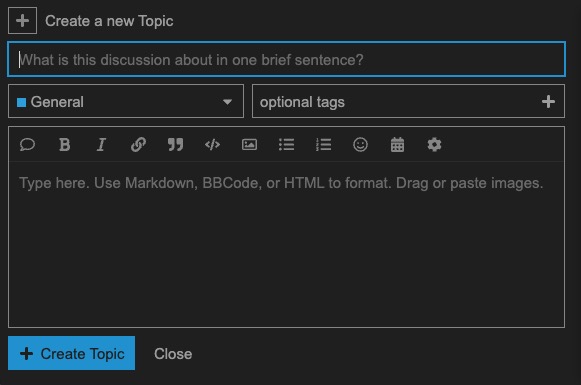Open the General category dropdown

(126, 101)
